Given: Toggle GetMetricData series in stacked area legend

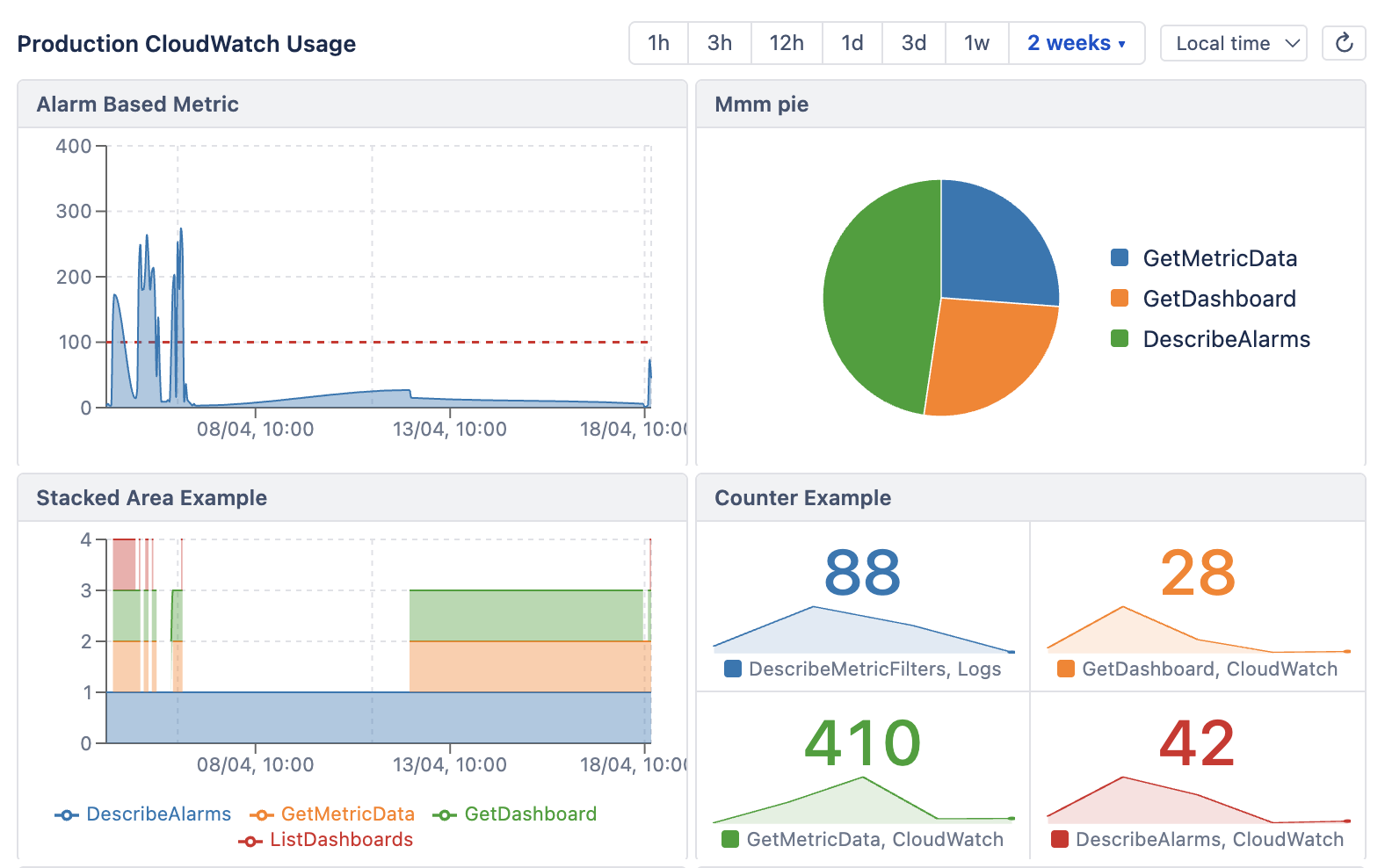Looking at the screenshot, I should (x=332, y=814).
